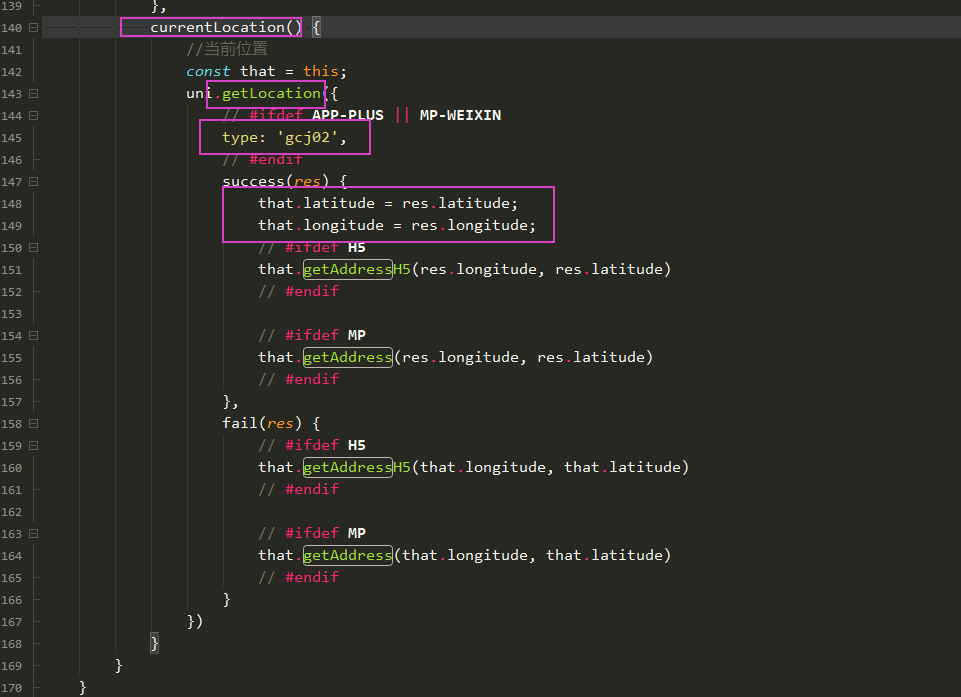This screenshot has width=961, height=697.
Task: Click the "type" property on line 145
Action: click(x=240, y=138)
